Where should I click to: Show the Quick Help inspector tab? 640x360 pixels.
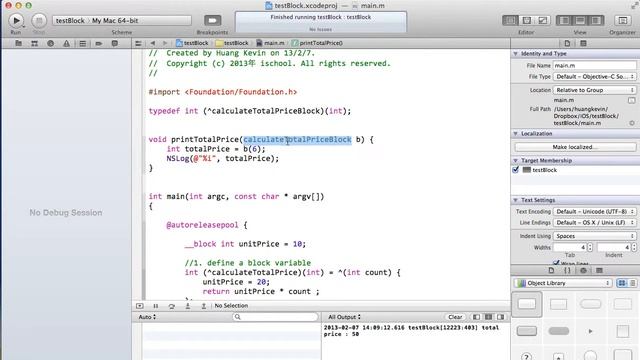tap(583, 43)
